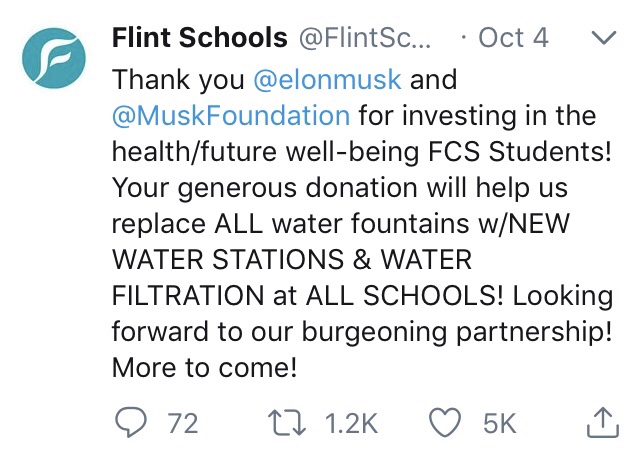Click the Flint Schools display name
The image size is (640, 465).
(x=200, y=38)
